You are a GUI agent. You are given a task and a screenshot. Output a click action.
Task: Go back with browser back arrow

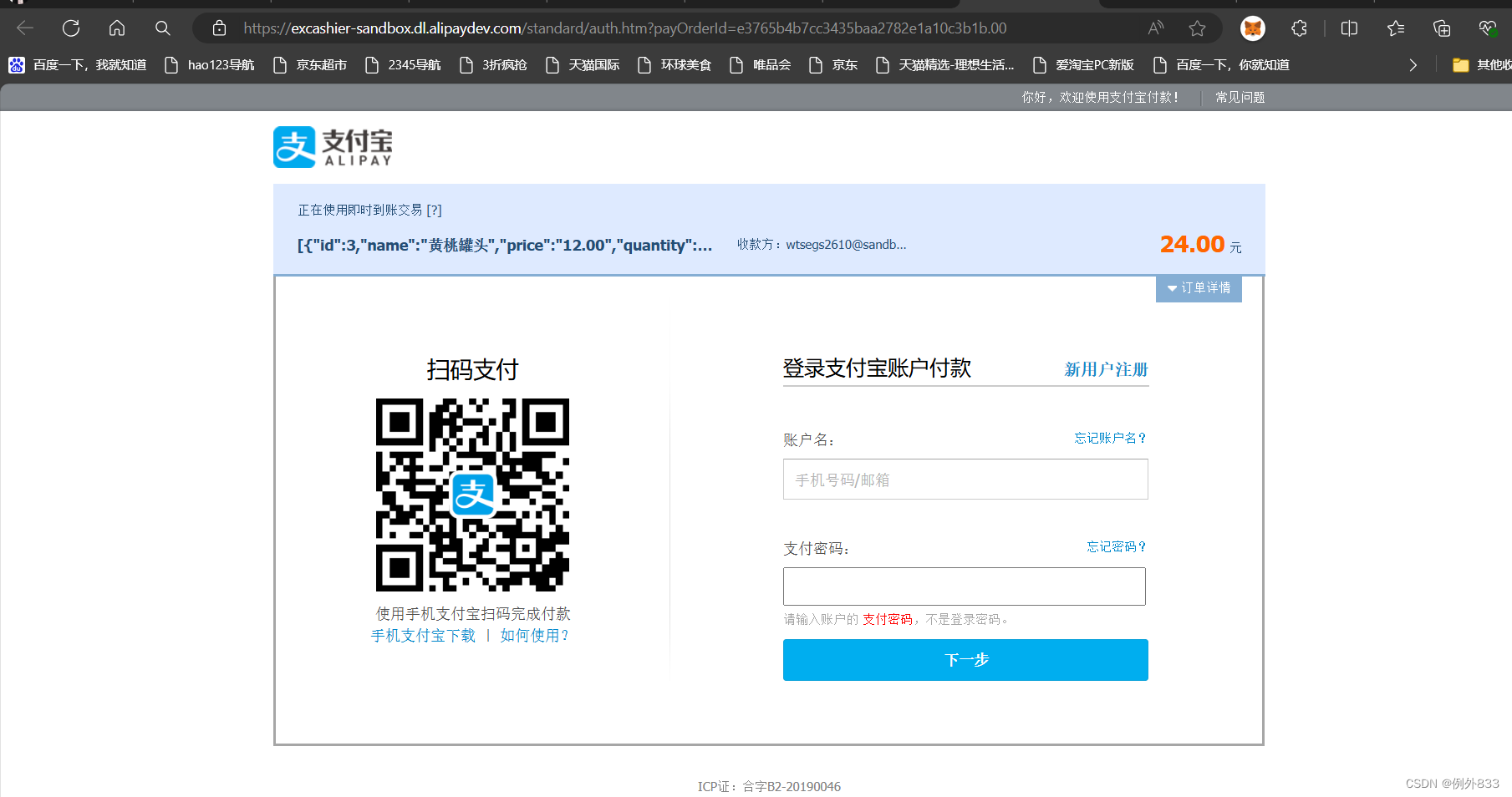click(25, 28)
